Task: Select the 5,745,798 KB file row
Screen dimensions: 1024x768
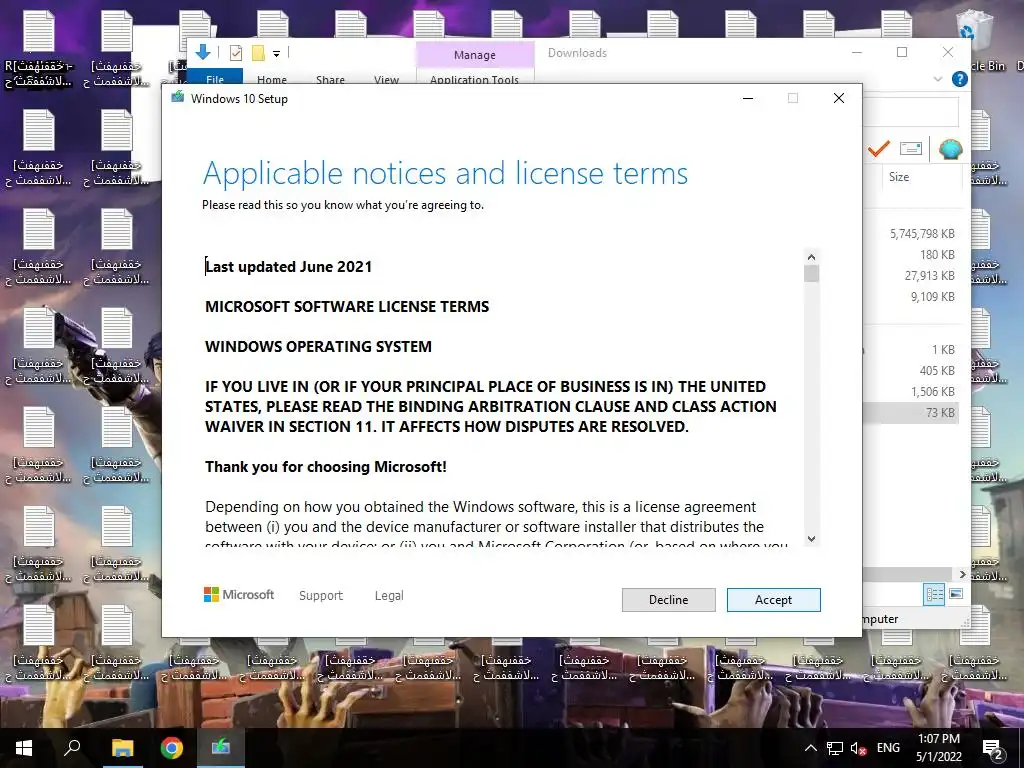Action: pos(912,233)
